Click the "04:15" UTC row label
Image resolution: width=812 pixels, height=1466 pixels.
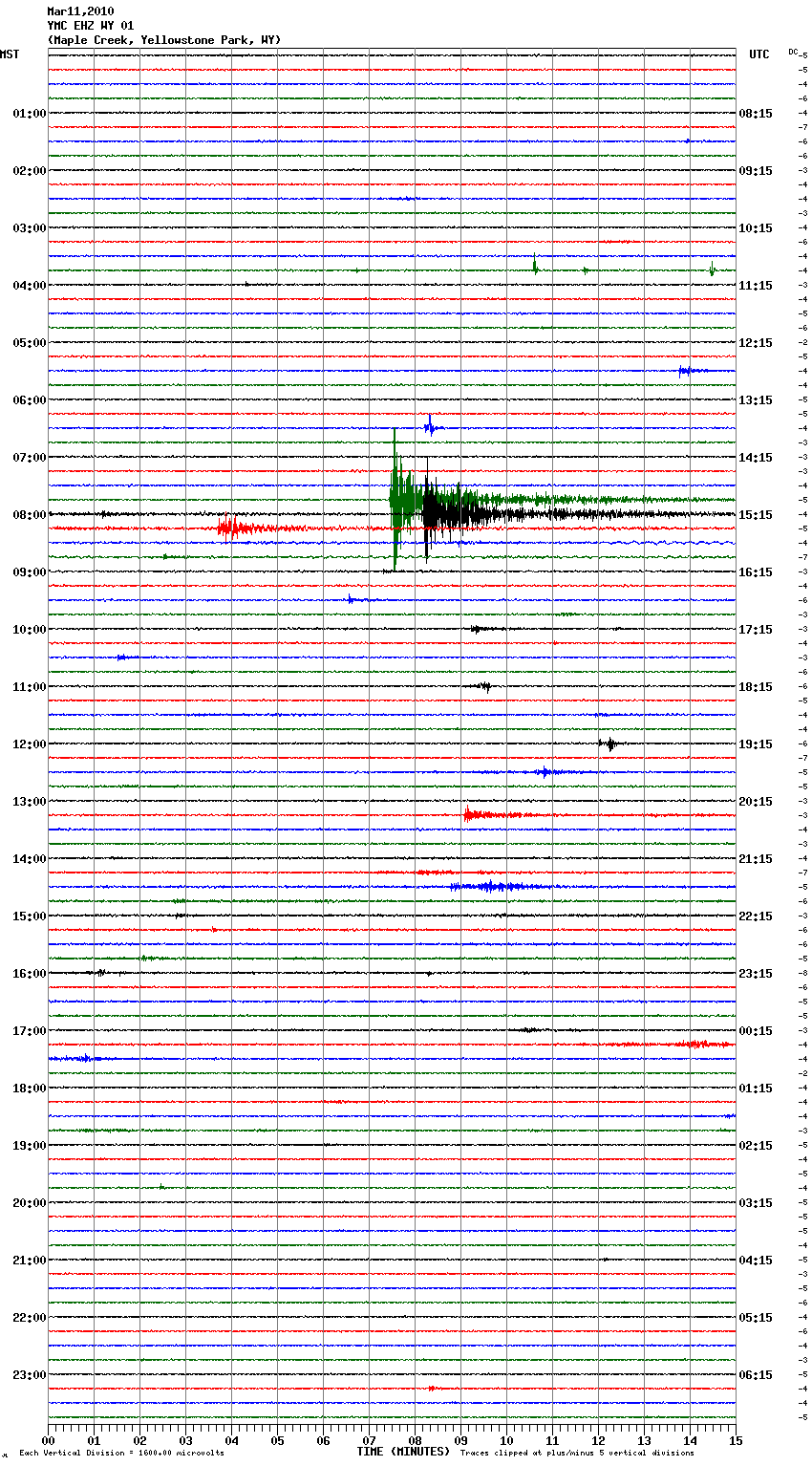click(756, 1261)
